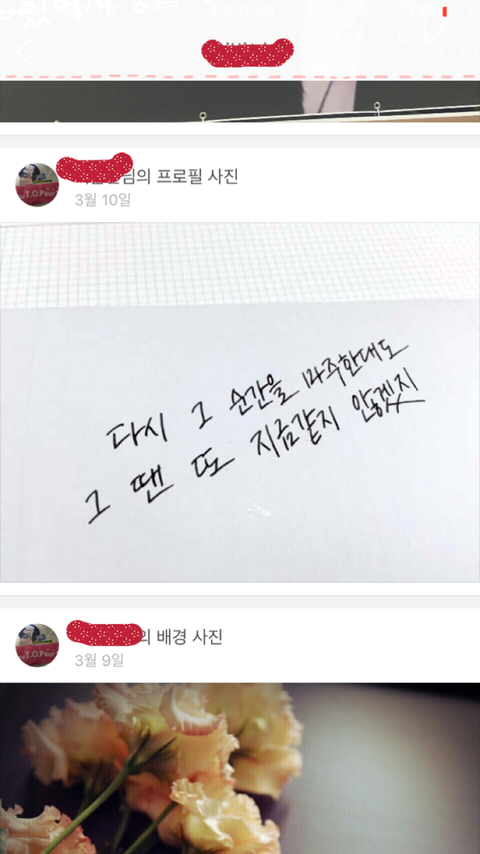
Task: Tap the 6:49 clock in the status bar
Action: coord(242,11)
